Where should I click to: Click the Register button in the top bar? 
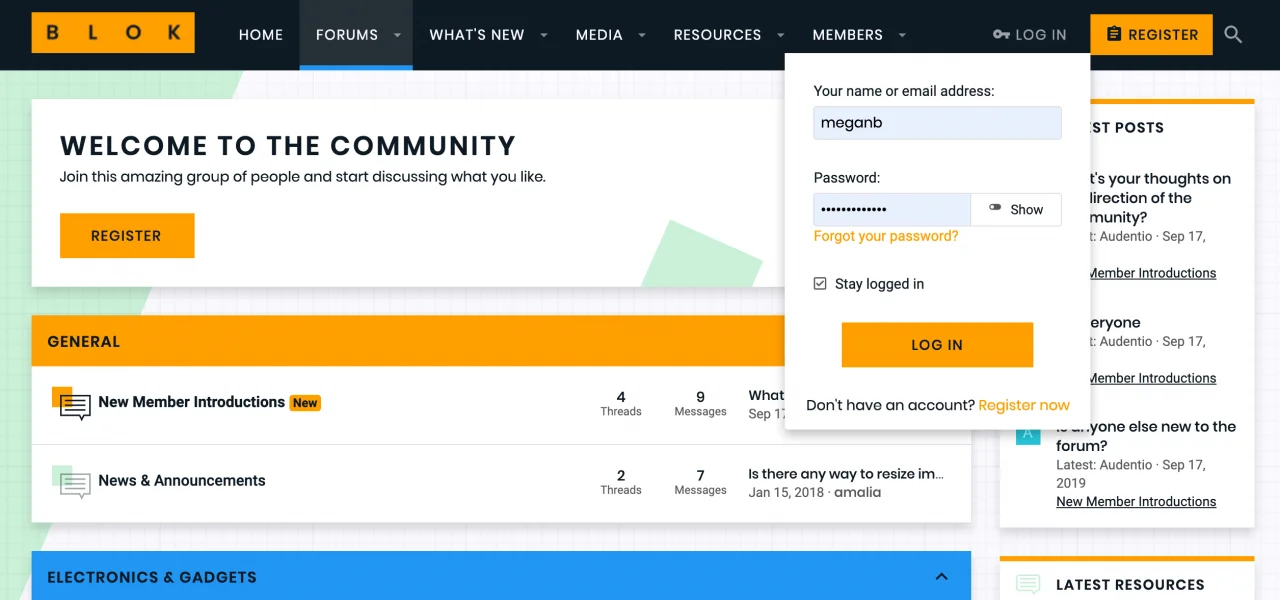[1151, 35]
